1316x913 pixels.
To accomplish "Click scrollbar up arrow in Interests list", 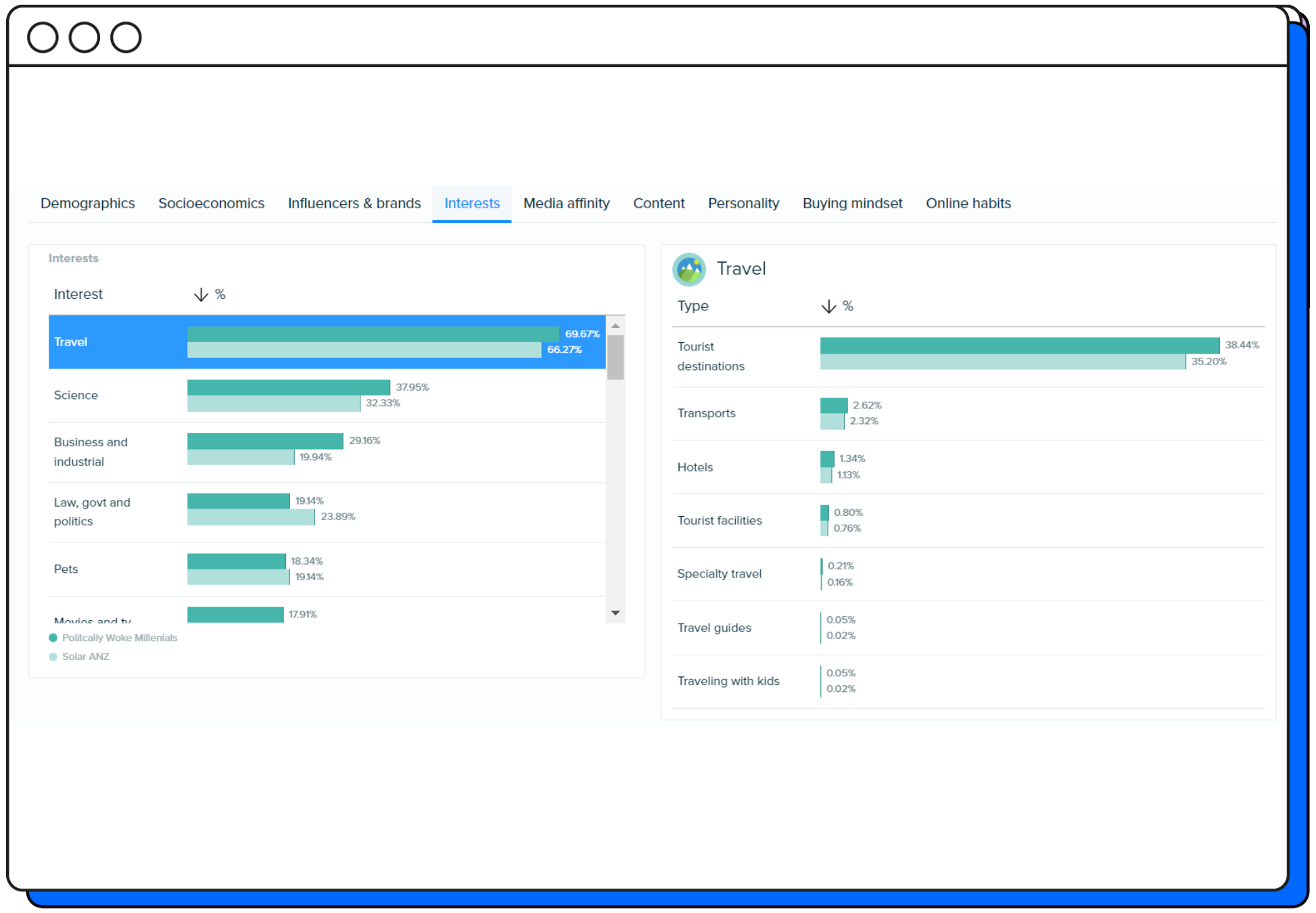I will coord(615,326).
